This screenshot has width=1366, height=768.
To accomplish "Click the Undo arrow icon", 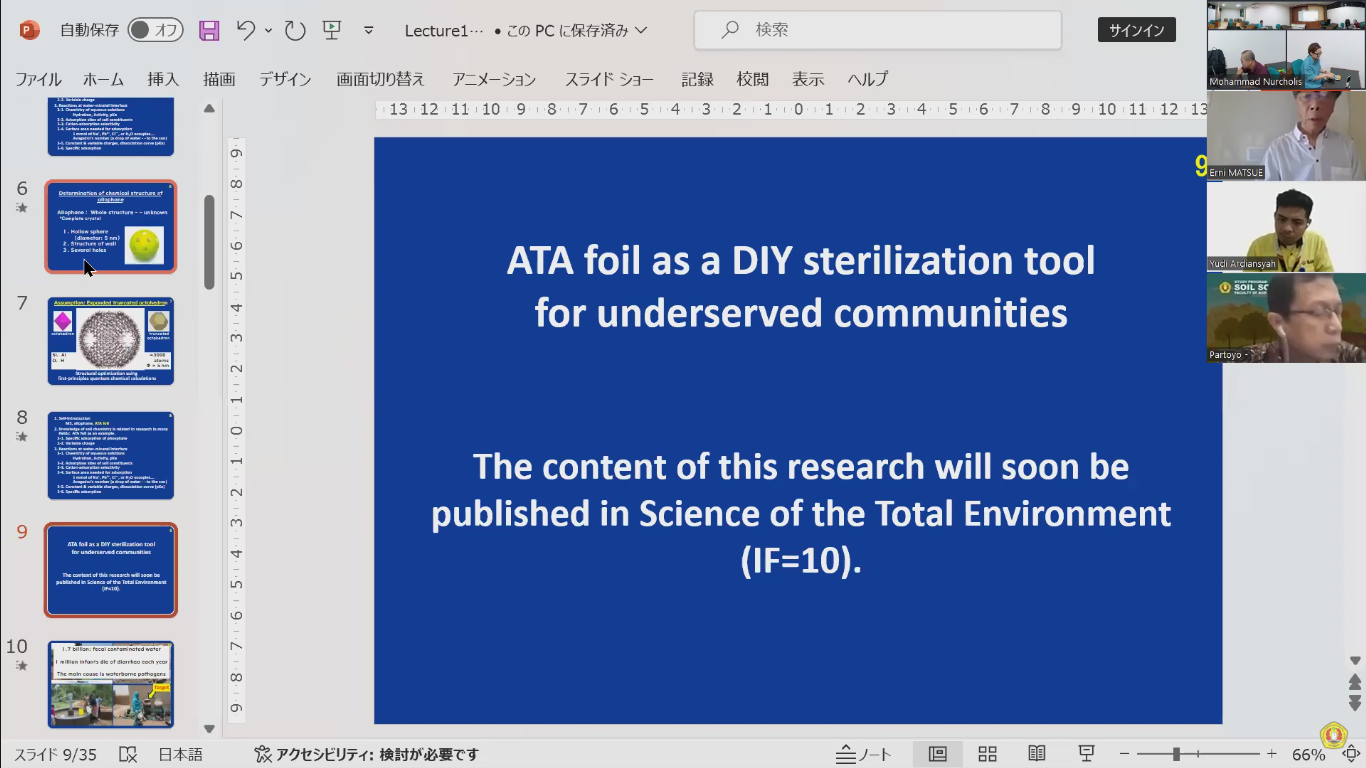I will pyautogui.click(x=246, y=30).
